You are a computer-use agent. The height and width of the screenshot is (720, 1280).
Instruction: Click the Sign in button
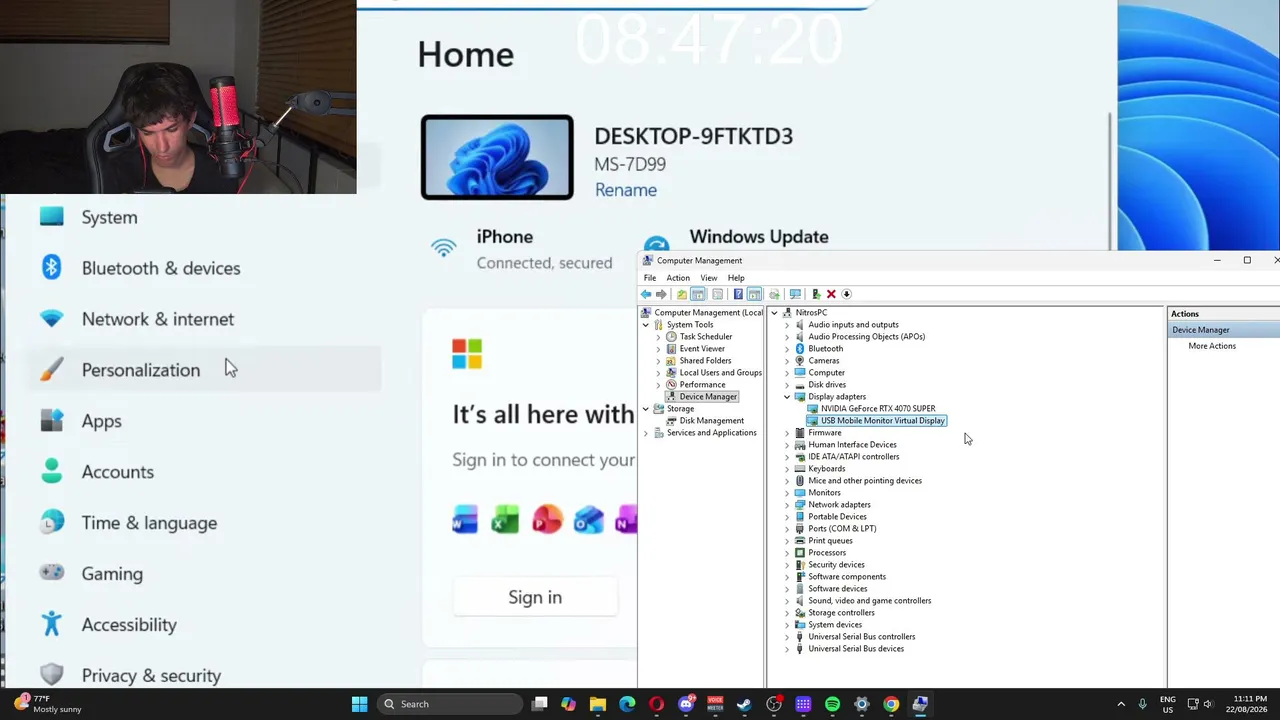(x=535, y=597)
